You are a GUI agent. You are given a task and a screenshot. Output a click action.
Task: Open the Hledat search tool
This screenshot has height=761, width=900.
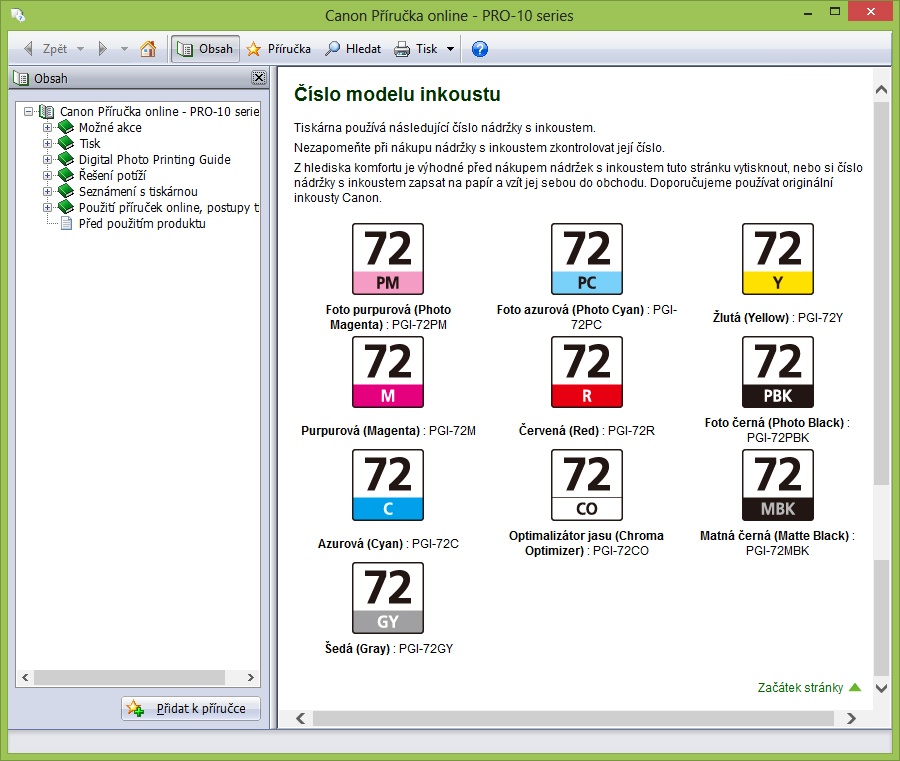pyautogui.click(x=353, y=49)
